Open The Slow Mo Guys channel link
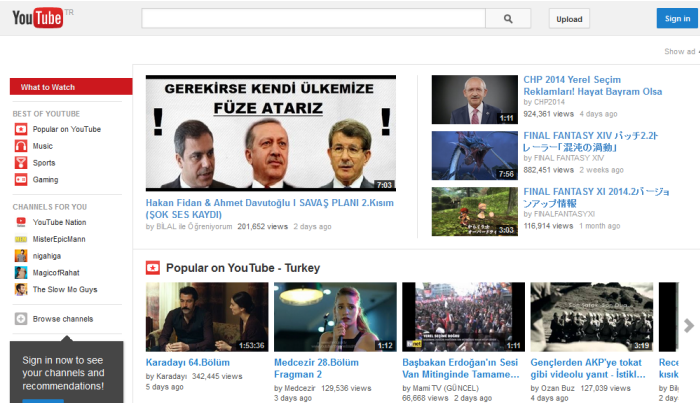 [x=65, y=289]
